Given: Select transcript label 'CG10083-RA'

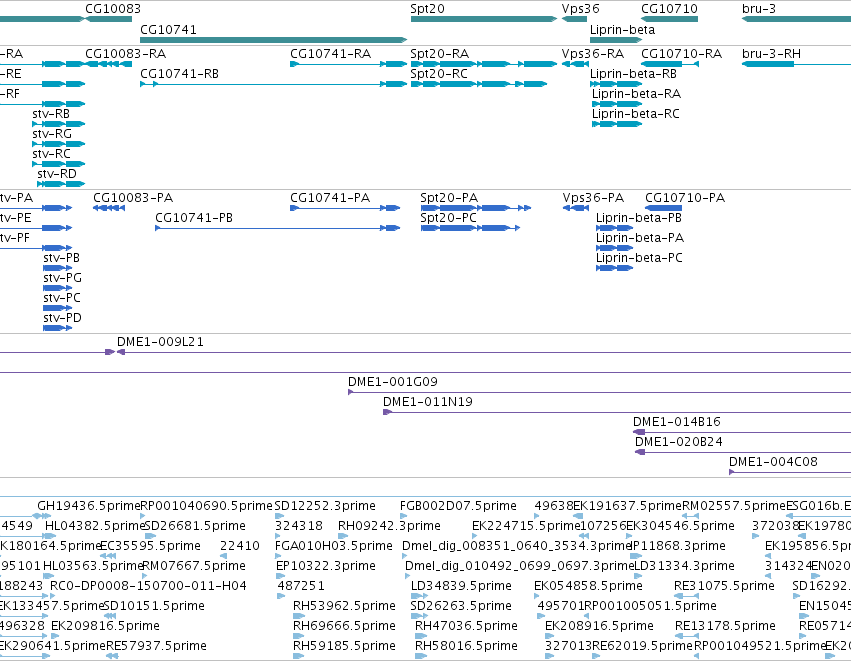Looking at the screenshot, I should (x=125, y=54).
